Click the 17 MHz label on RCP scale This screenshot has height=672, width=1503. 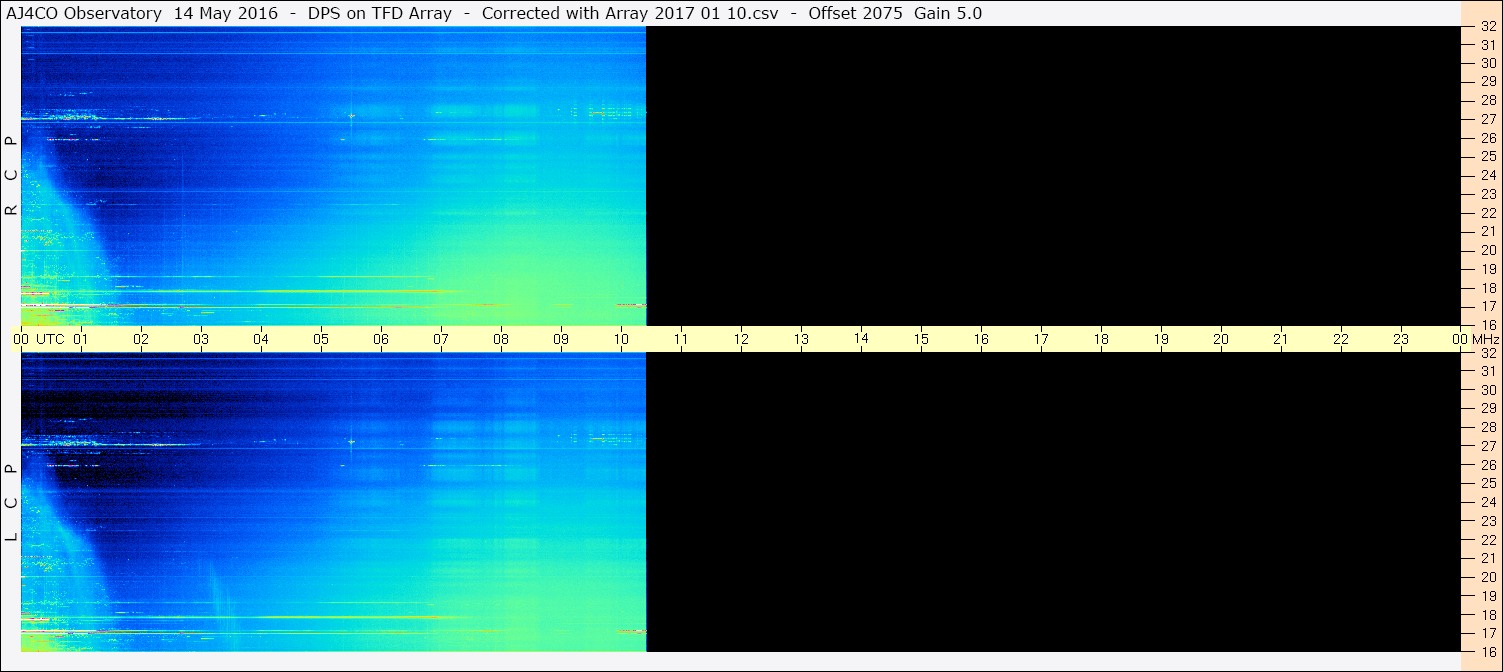pyautogui.click(x=1488, y=306)
